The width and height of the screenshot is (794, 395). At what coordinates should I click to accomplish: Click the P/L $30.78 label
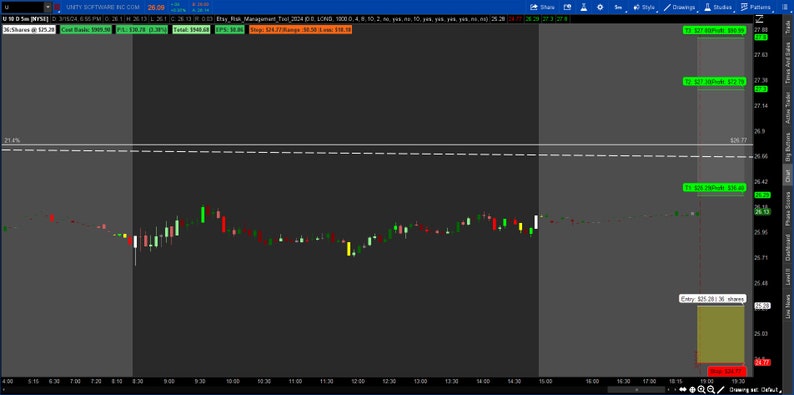[141, 30]
